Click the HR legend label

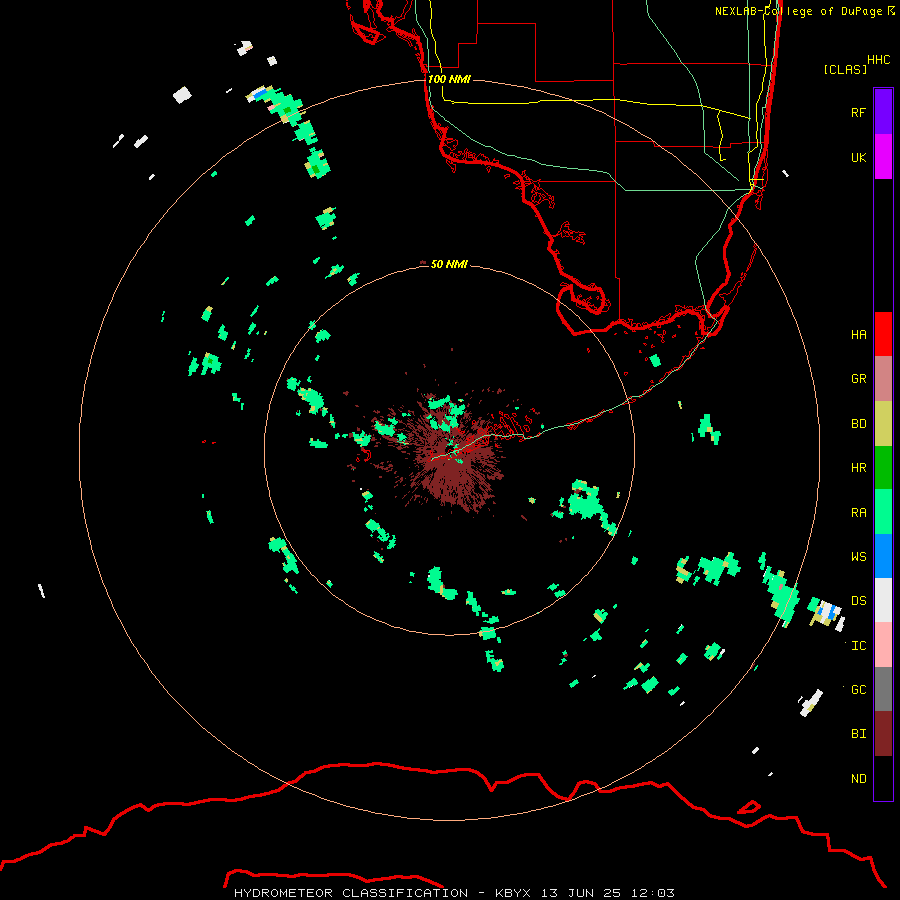858,468
